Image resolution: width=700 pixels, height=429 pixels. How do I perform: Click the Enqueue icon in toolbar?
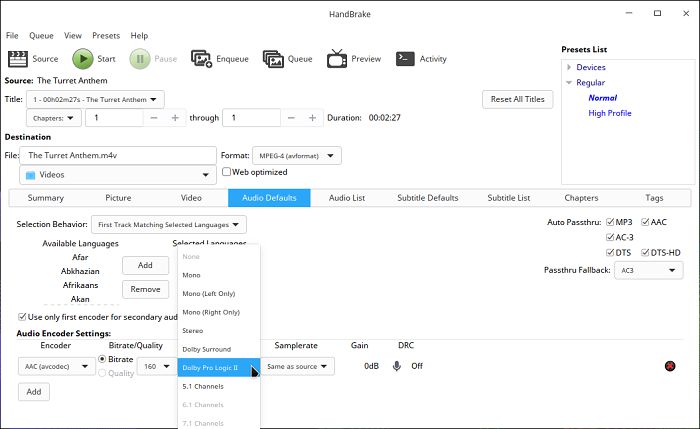coord(201,59)
